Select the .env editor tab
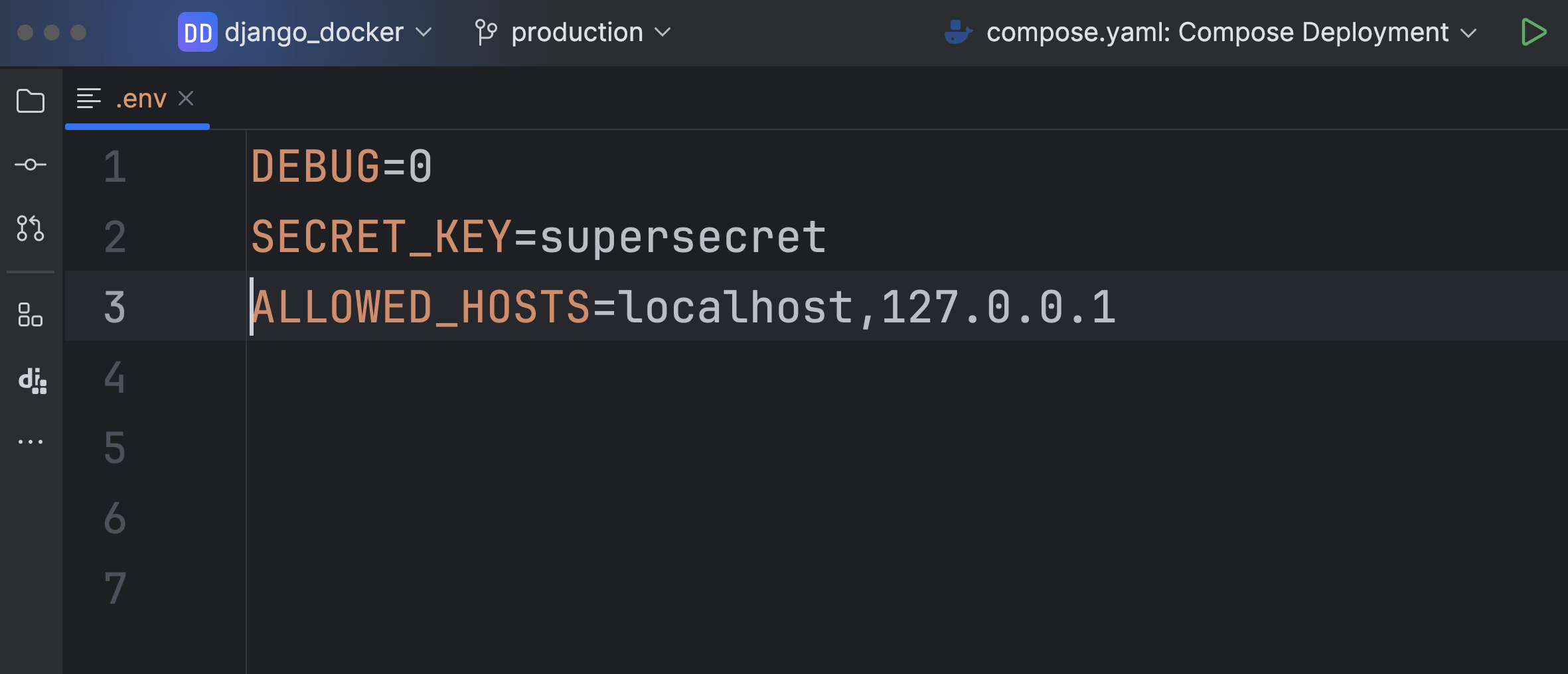 (x=141, y=100)
